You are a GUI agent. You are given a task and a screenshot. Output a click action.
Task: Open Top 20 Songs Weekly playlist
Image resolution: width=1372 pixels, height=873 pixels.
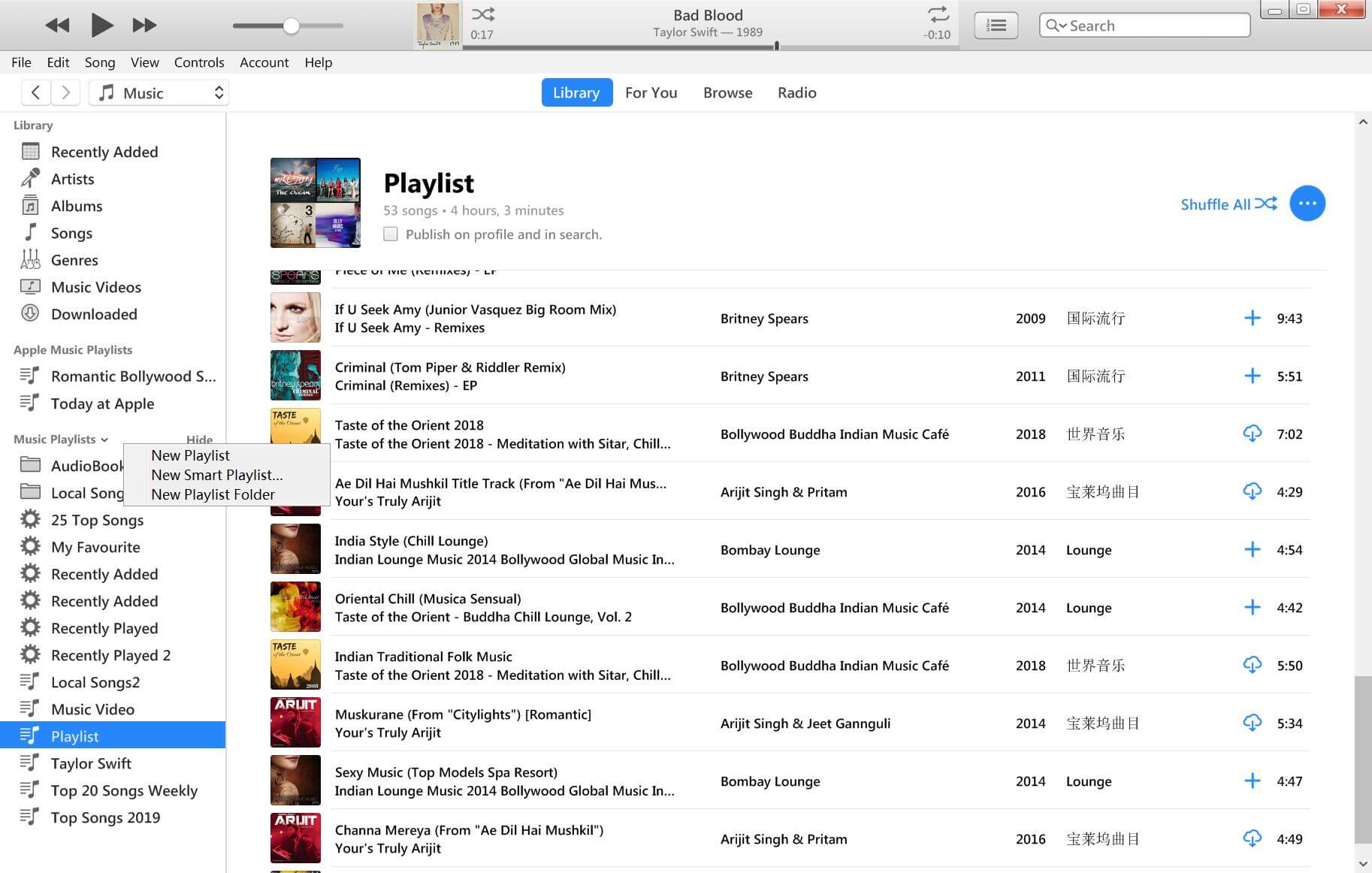124,790
